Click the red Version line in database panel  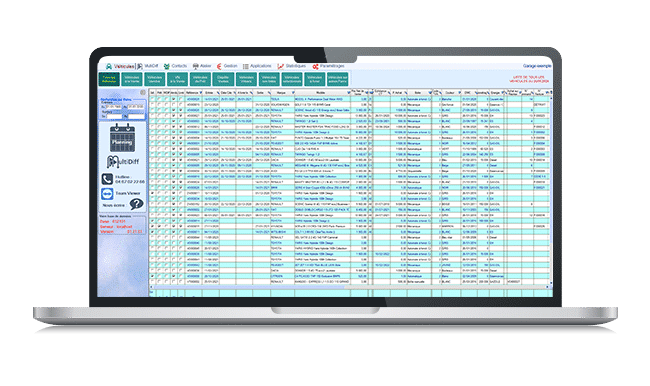coord(121,232)
